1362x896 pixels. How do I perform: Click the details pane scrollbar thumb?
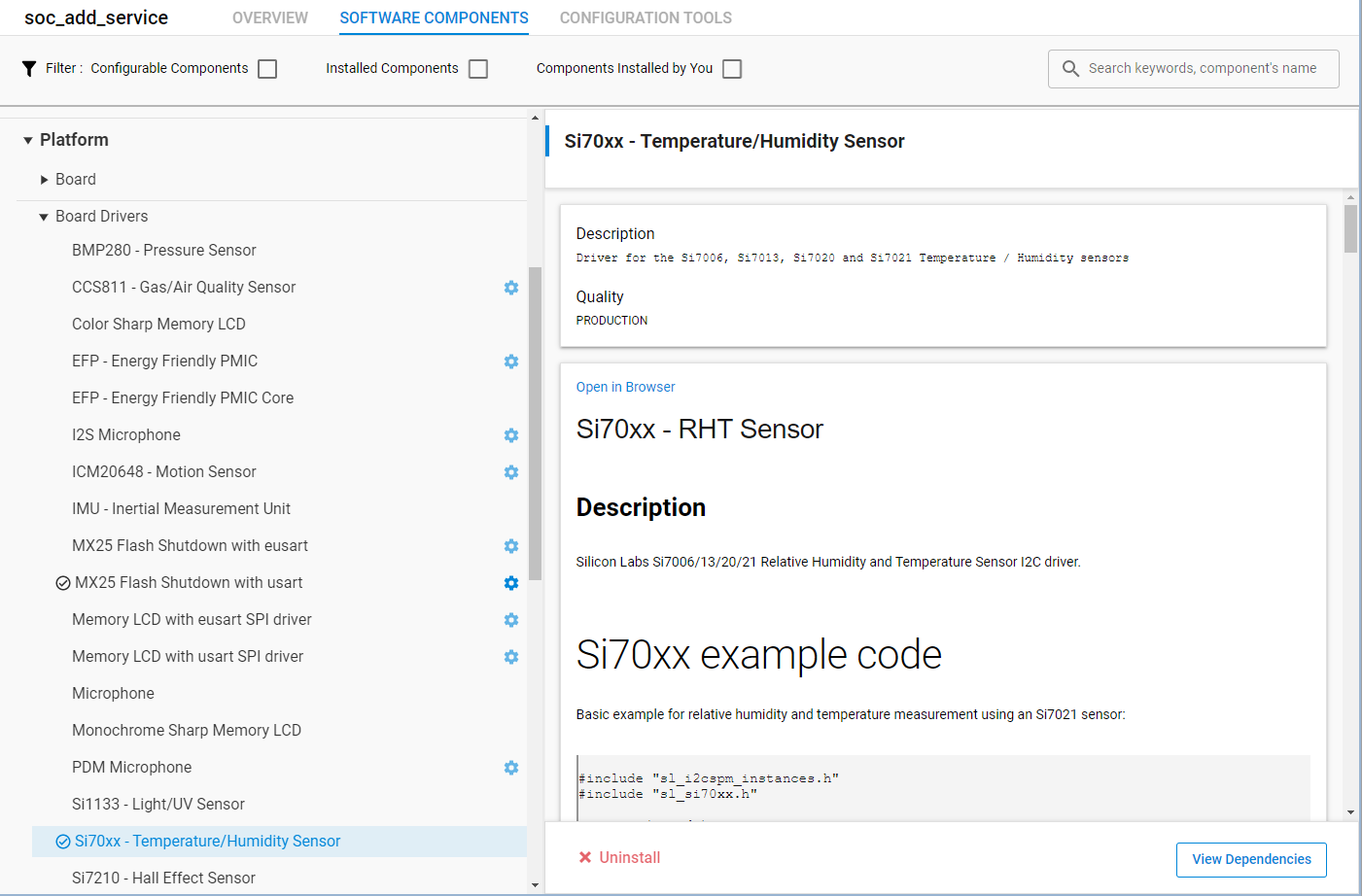tap(1350, 228)
